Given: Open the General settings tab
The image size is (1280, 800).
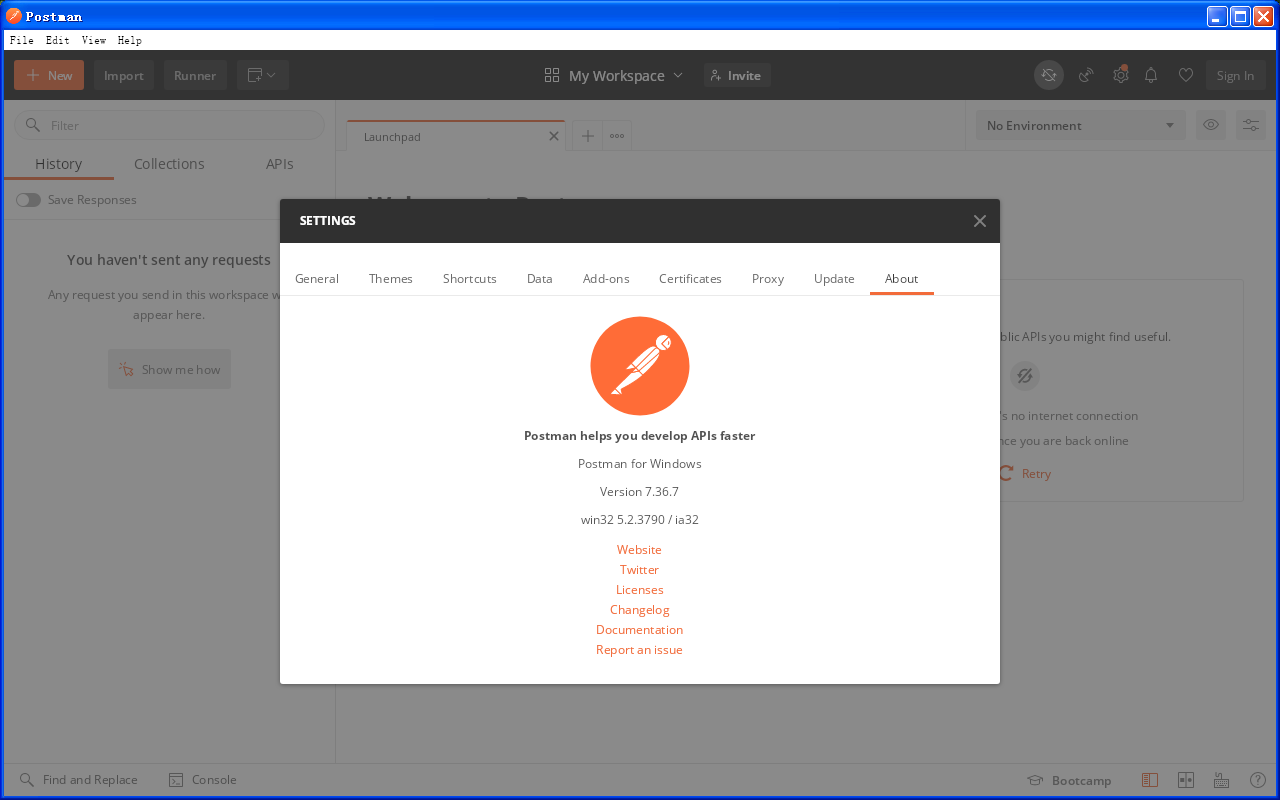Looking at the screenshot, I should tap(317, 279).
